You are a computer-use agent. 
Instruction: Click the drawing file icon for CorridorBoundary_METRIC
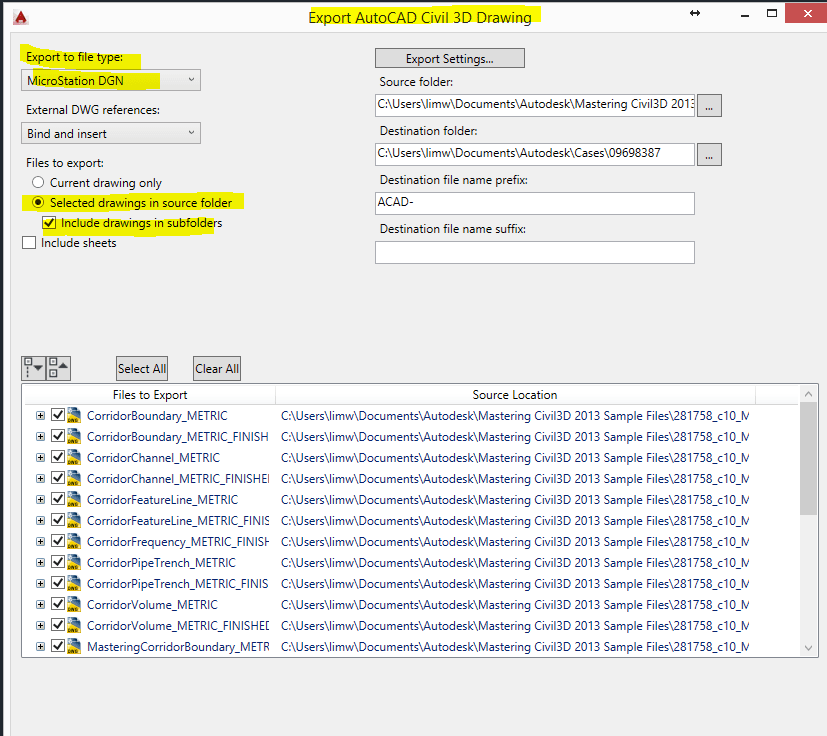(x=74, y=415)
